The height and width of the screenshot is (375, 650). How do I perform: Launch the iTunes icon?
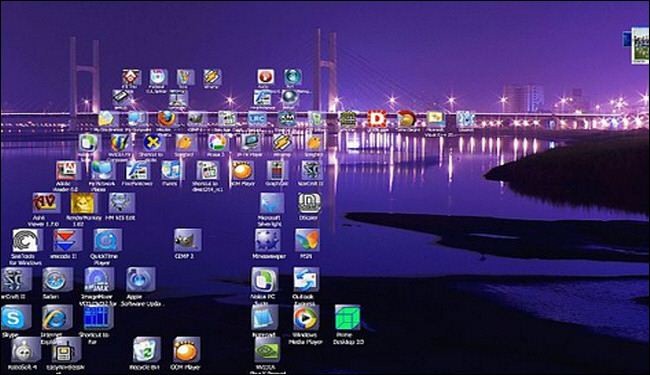pos(171,171)
